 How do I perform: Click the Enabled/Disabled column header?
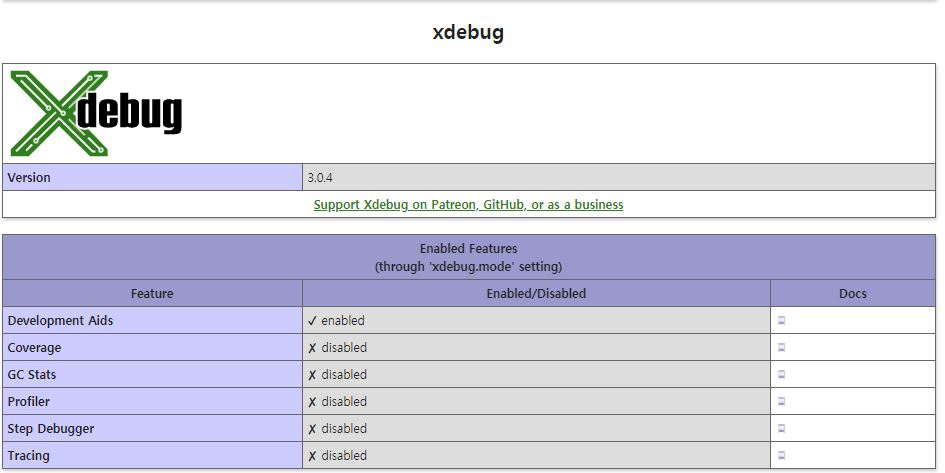pyautogui.click(x=536, y=293)
